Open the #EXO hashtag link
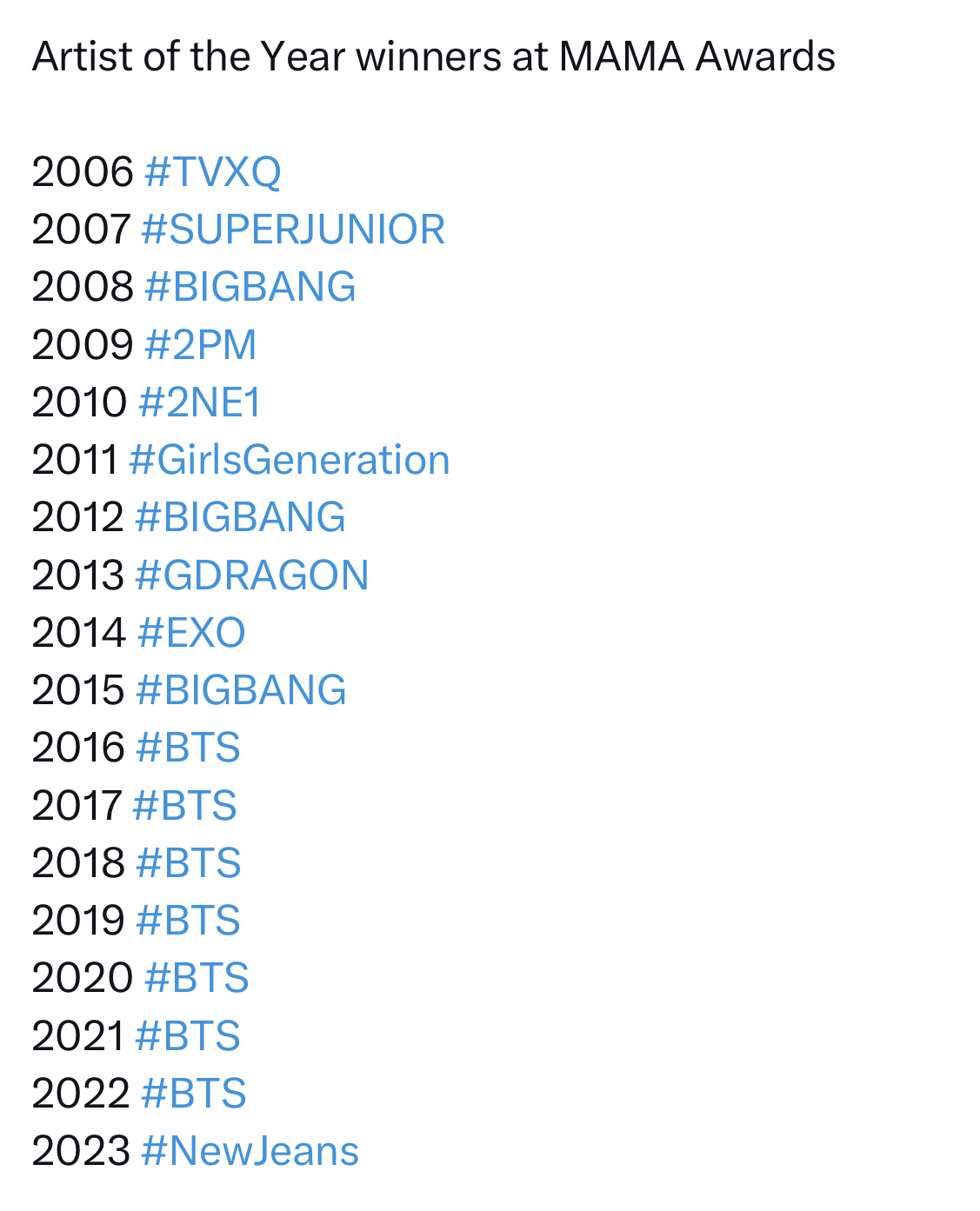Screen dimensions: 980x1211 (191, 633)
